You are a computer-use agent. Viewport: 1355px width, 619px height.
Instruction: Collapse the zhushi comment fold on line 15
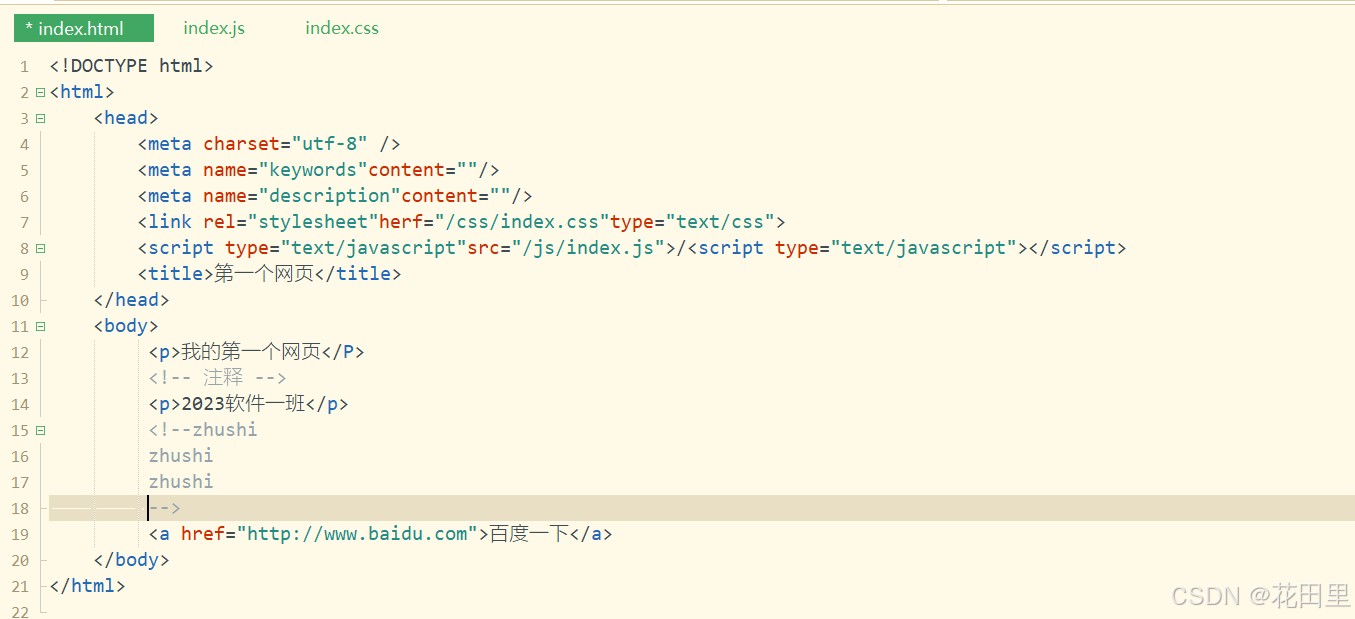[40, 430]
